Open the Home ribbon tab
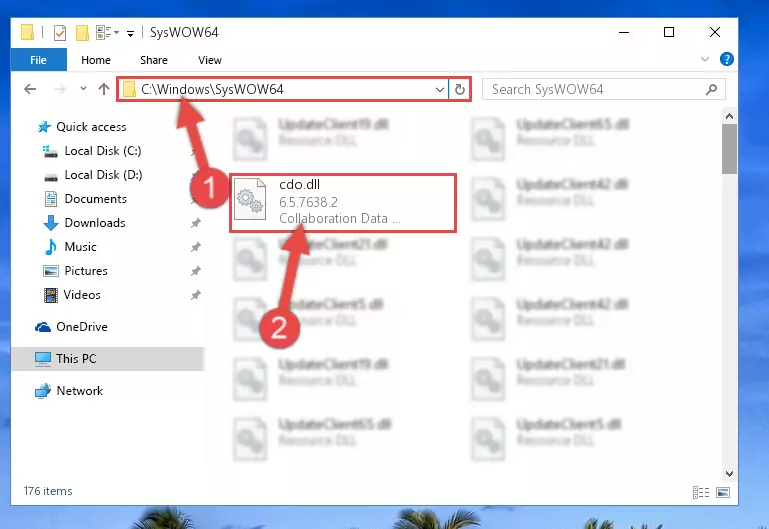769x529 pixels. tap(96, 60)
